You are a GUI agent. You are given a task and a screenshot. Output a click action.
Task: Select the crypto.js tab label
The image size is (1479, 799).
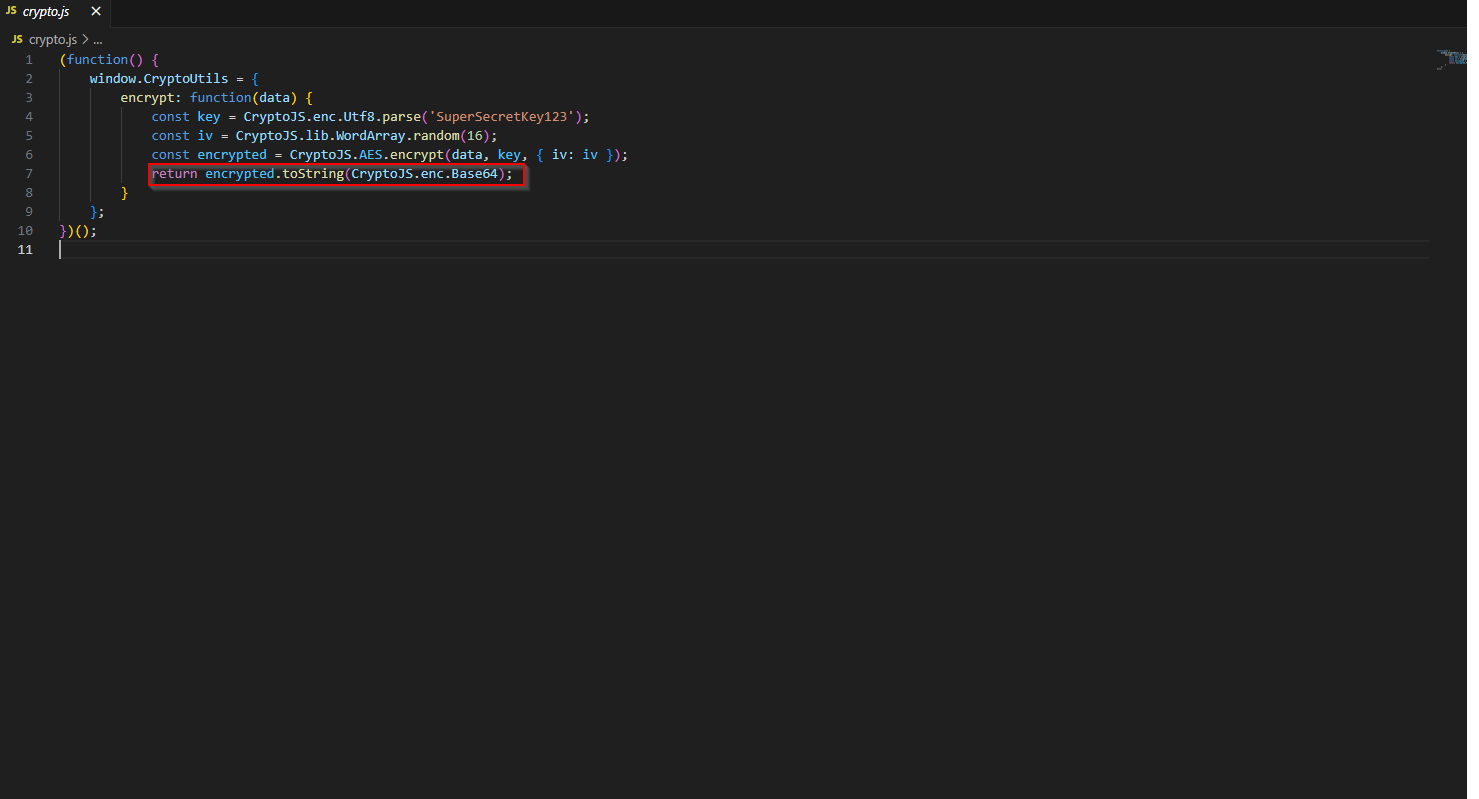[x=46, y=12]
